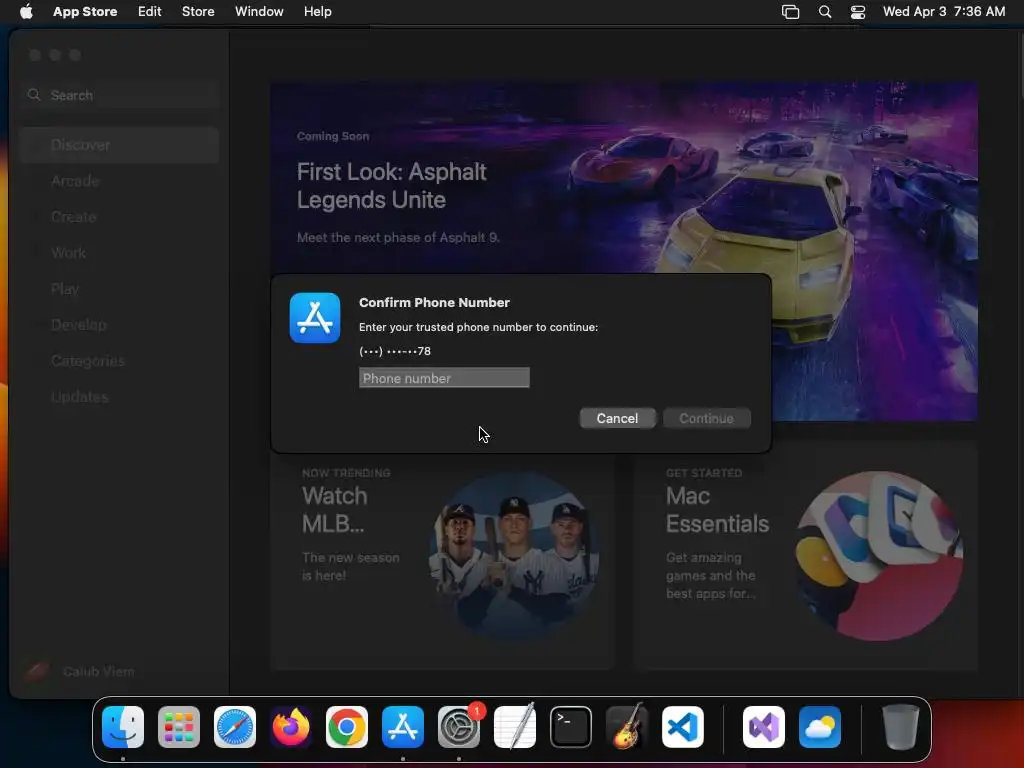Open System Settings from the Dock

click(x=459, y=727)
